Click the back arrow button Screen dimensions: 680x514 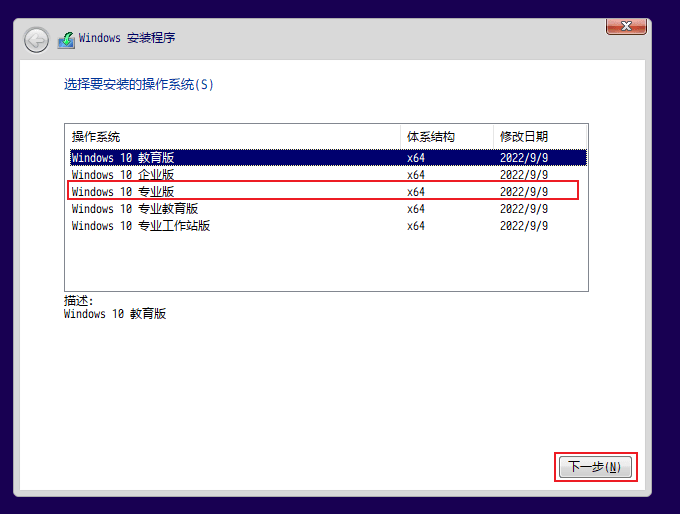pos(36,41)
